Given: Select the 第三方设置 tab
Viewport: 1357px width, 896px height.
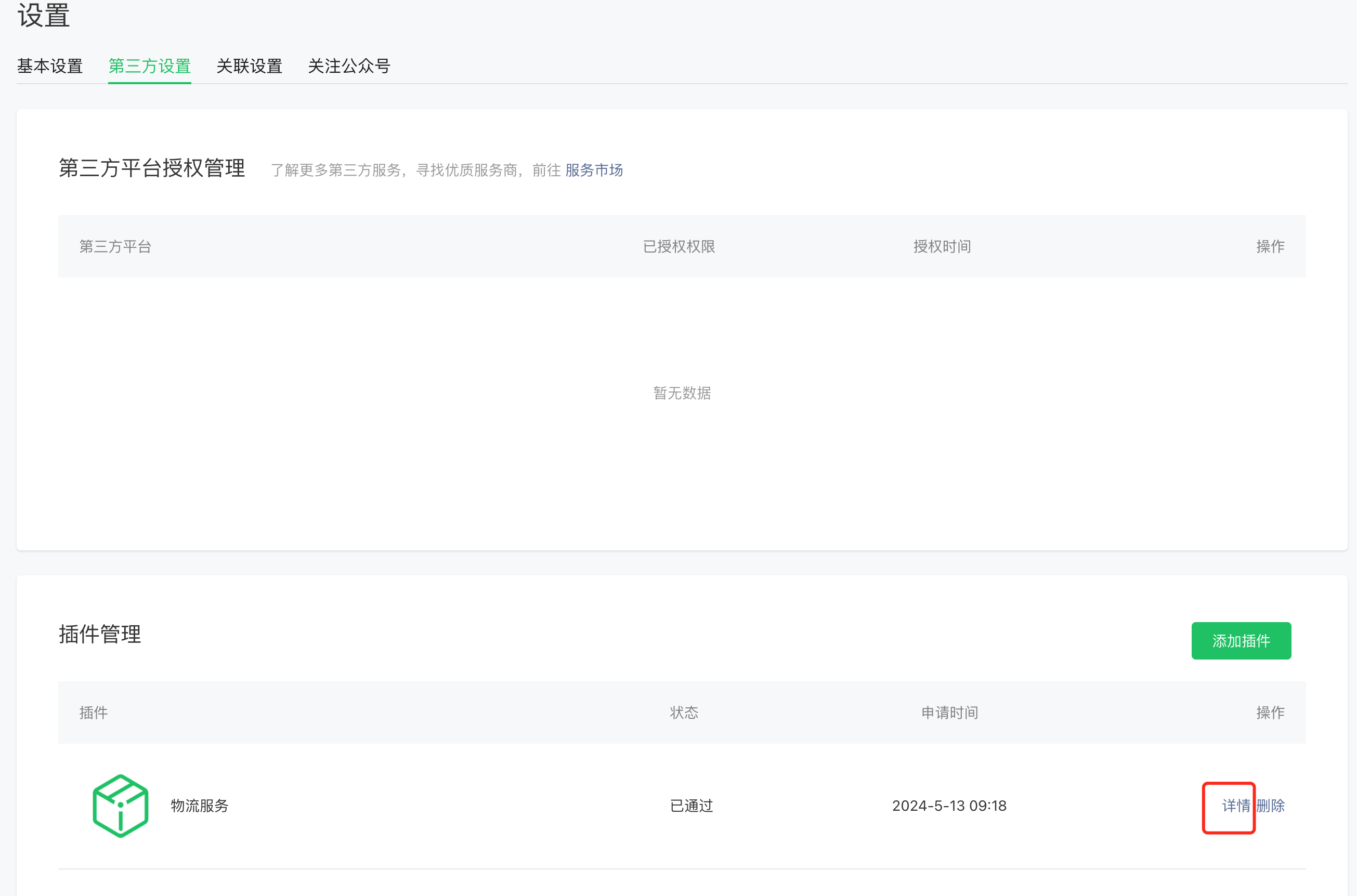Looking at the screenshot, I should tap(149, 67).
